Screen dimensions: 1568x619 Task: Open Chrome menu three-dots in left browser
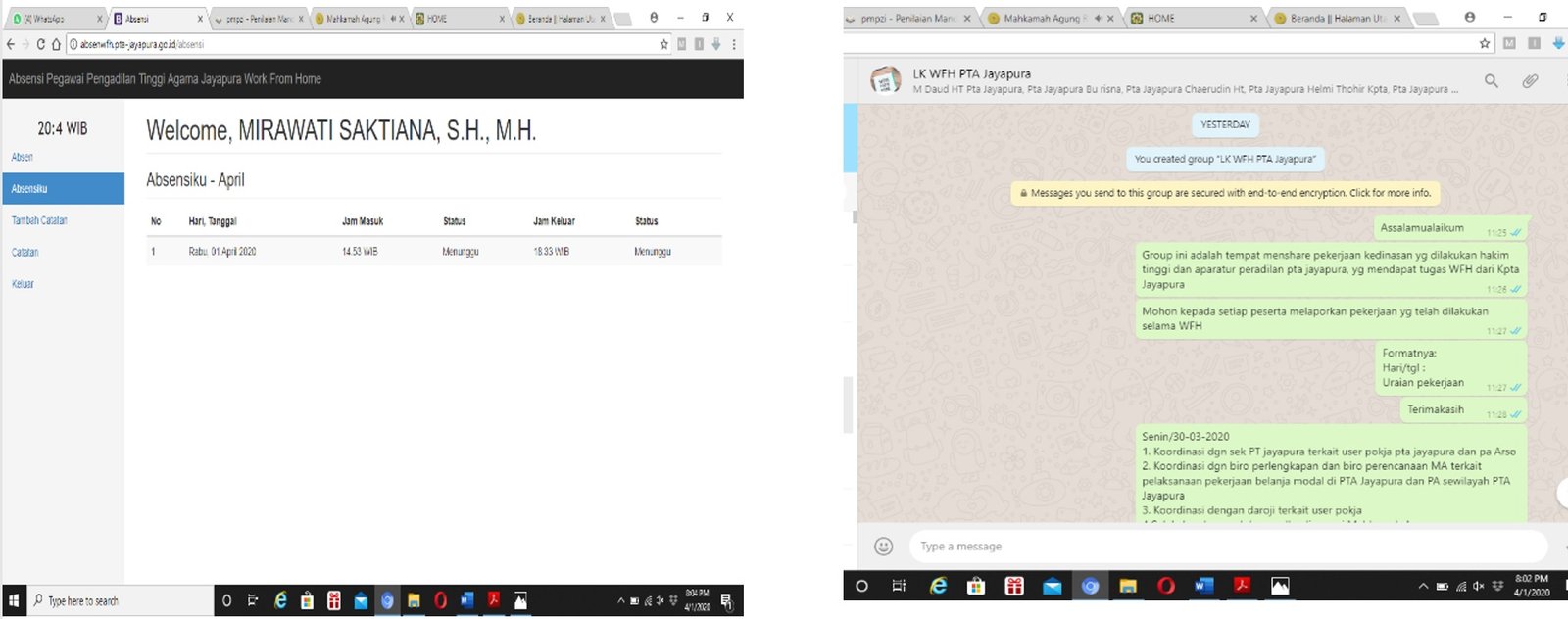pos(734,44)
